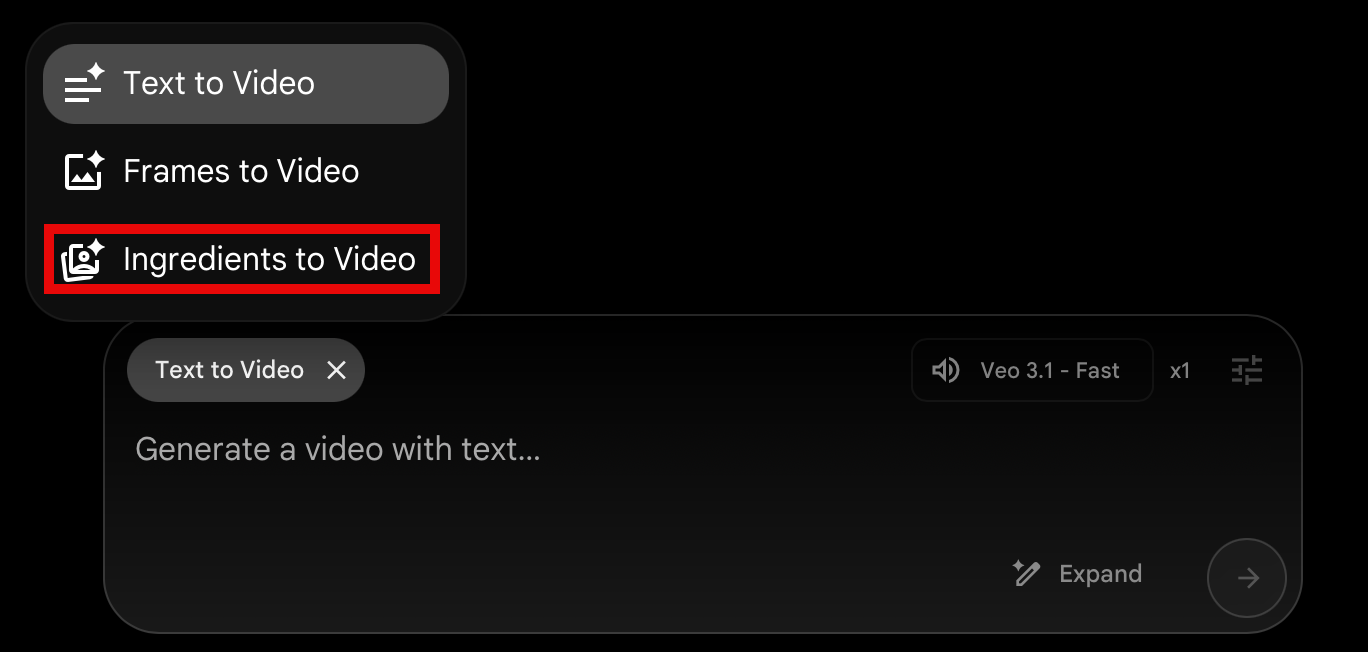
Task: Toggle the speaker audio icon
Action: click(x=946, y=371)
